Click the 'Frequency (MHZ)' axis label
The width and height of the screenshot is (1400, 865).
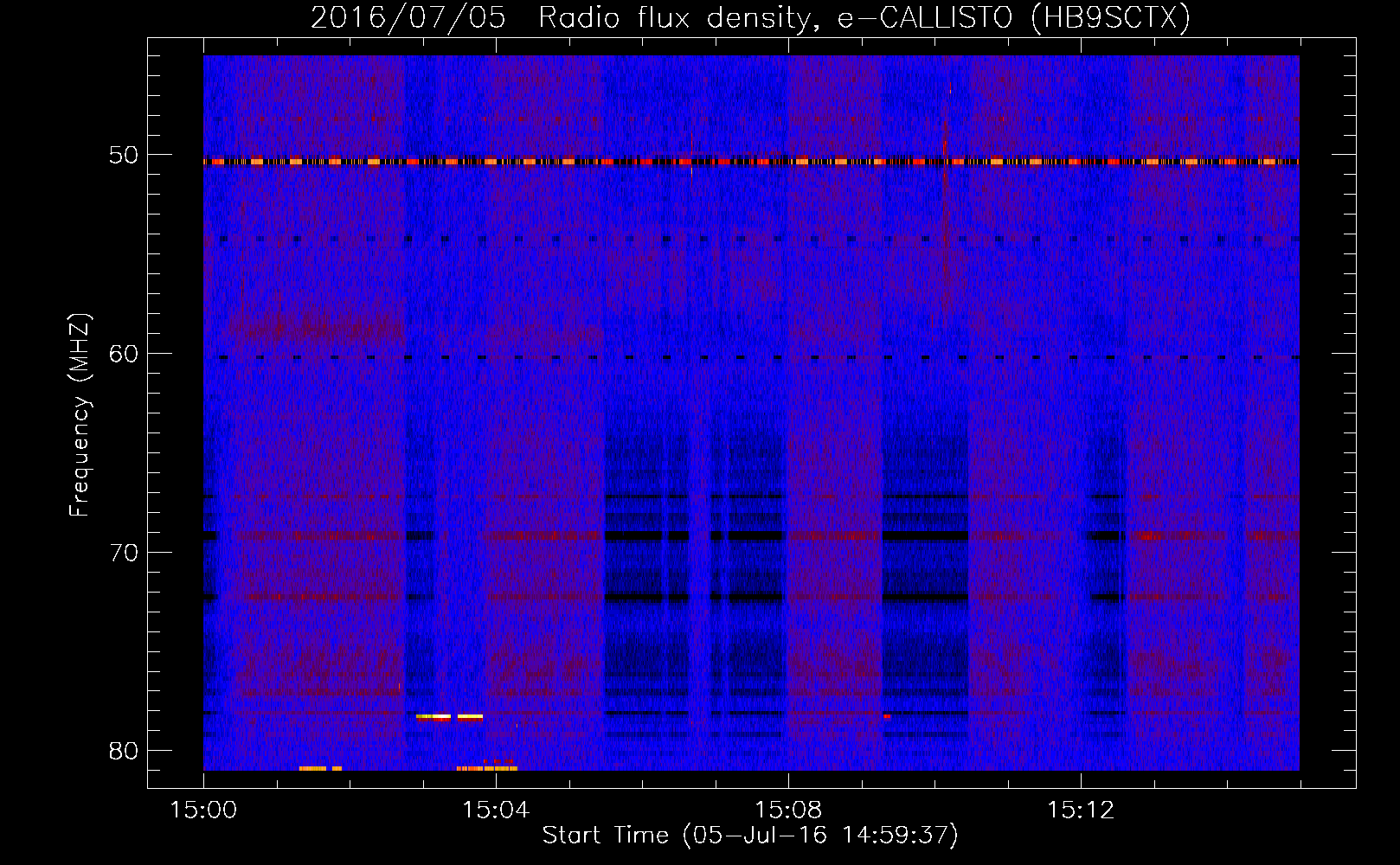[x=80, y=415]
